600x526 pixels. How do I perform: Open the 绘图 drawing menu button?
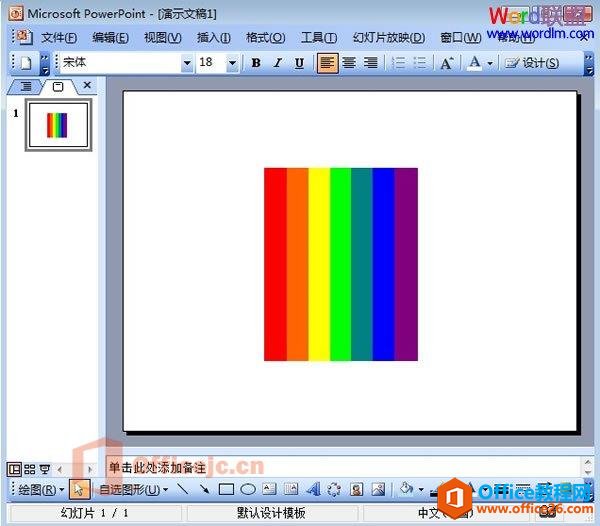pos(41,490)
